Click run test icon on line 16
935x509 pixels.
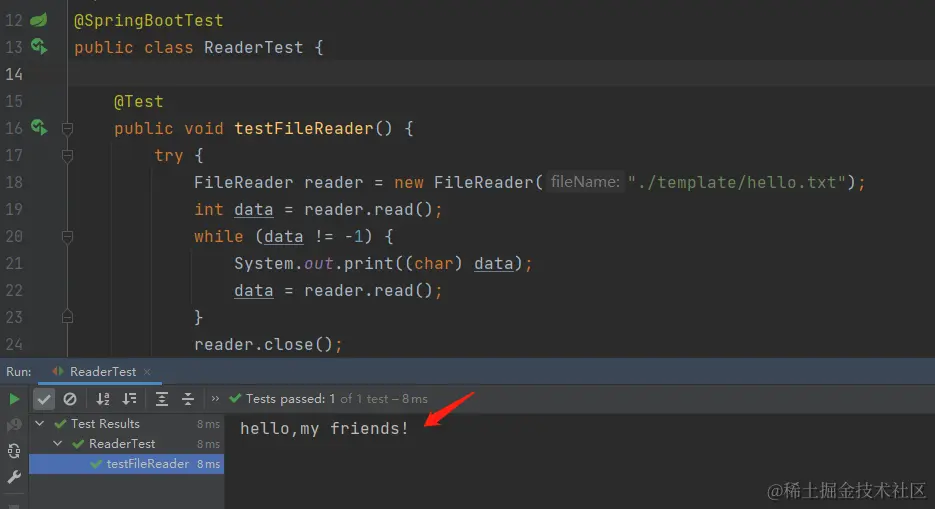tap(39, 127)
